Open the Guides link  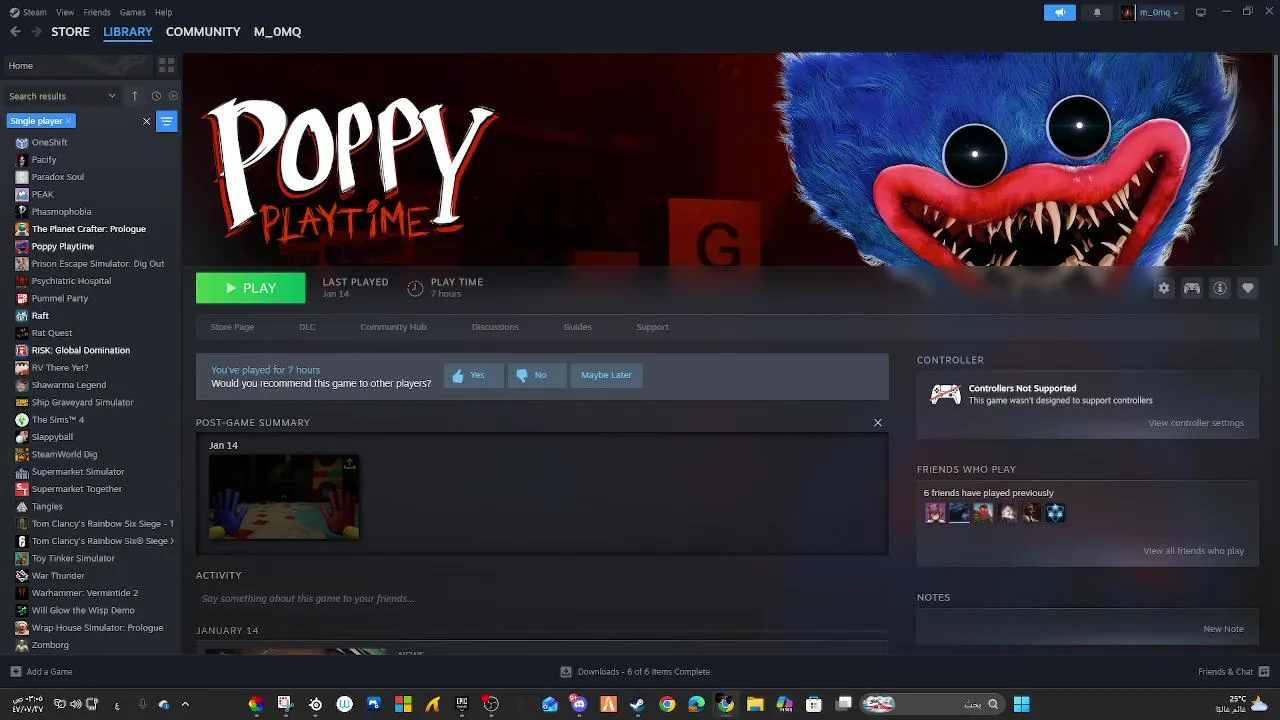click(577, 327)
